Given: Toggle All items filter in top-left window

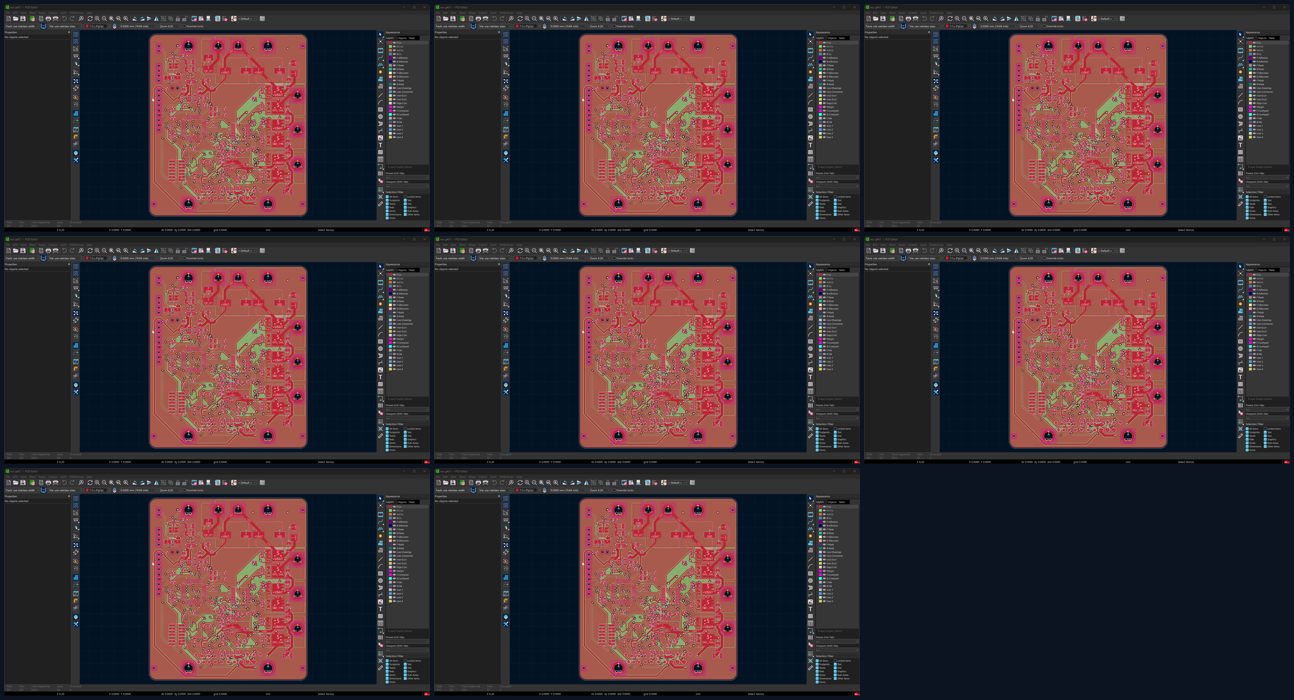Looking at the screenshot, I should pyautogui.click(x=393, y=196).
